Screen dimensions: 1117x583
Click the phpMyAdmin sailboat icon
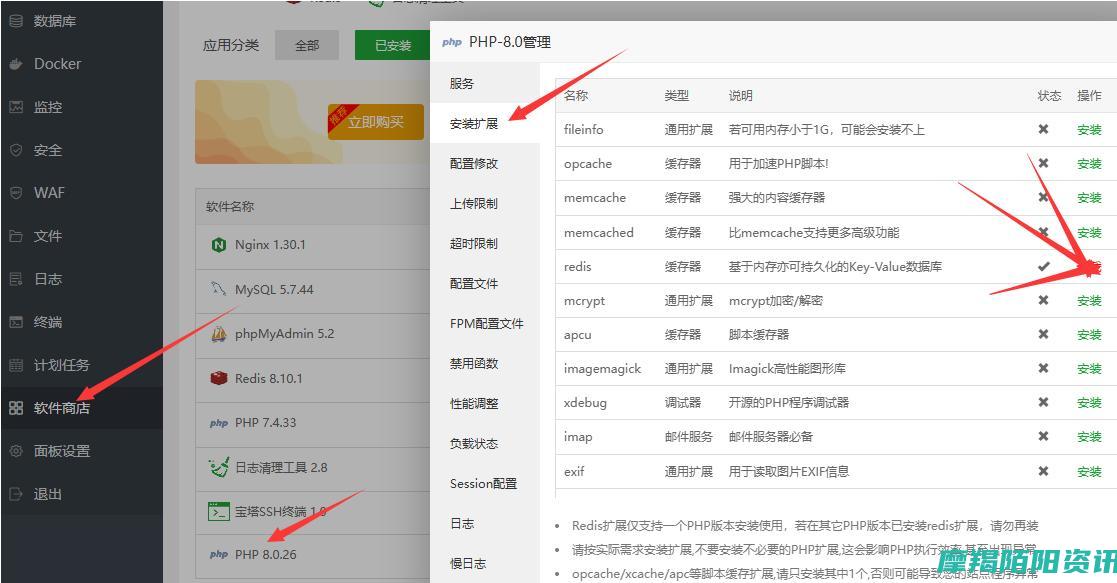(219, 334)
